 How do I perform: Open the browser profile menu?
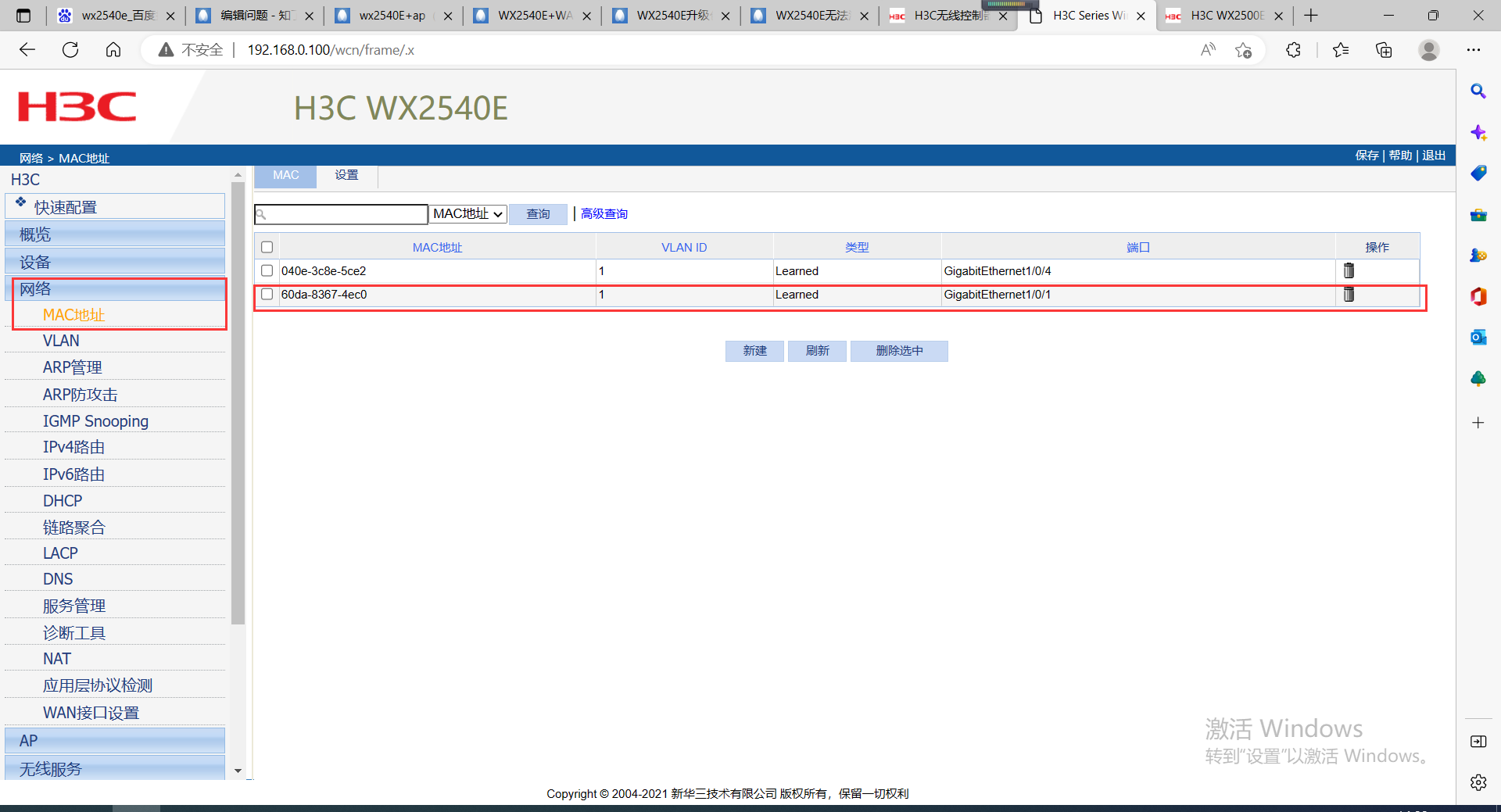1429,50
